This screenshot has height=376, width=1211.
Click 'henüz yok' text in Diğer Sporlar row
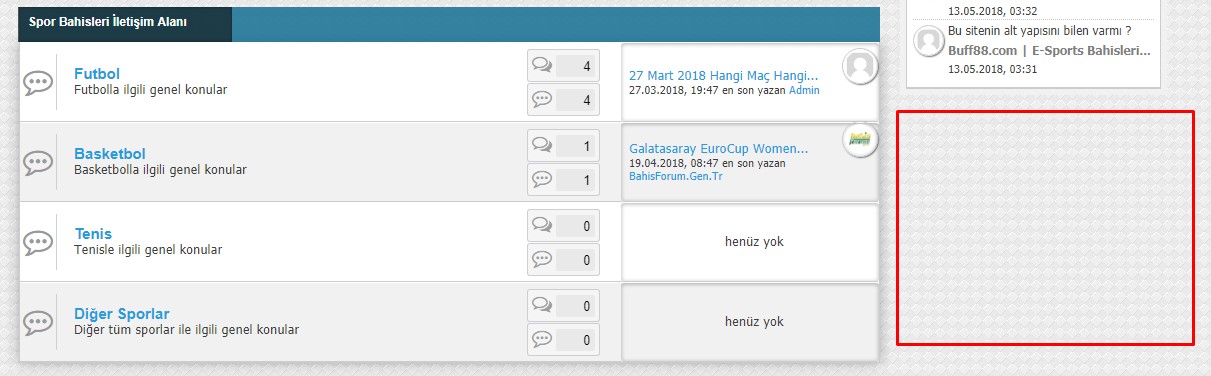coord(754,322)
